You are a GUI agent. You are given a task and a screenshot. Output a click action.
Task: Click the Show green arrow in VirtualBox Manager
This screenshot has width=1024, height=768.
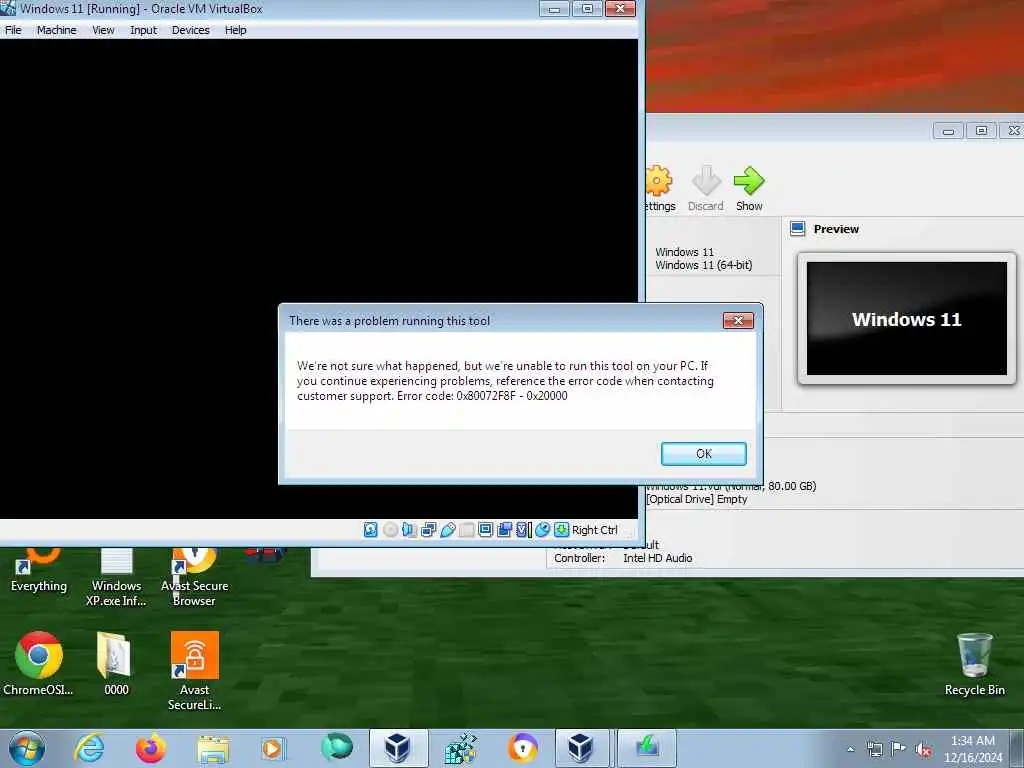click(x=748, y=188)
